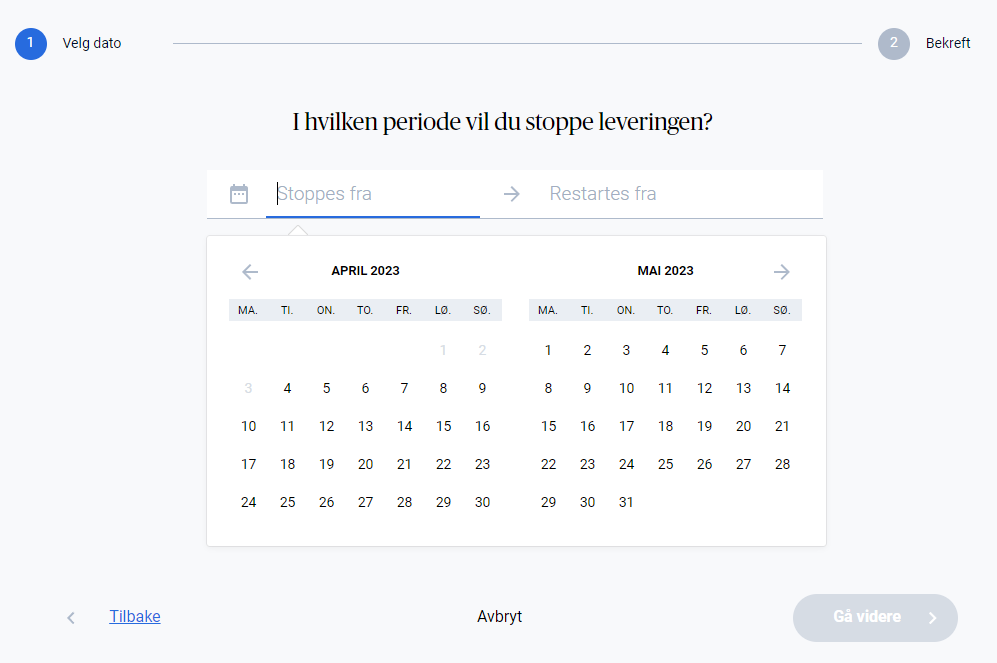Select April 4 in the calendar
The width and height of the screenshot is (997, 663).
(x=287, y=388)
